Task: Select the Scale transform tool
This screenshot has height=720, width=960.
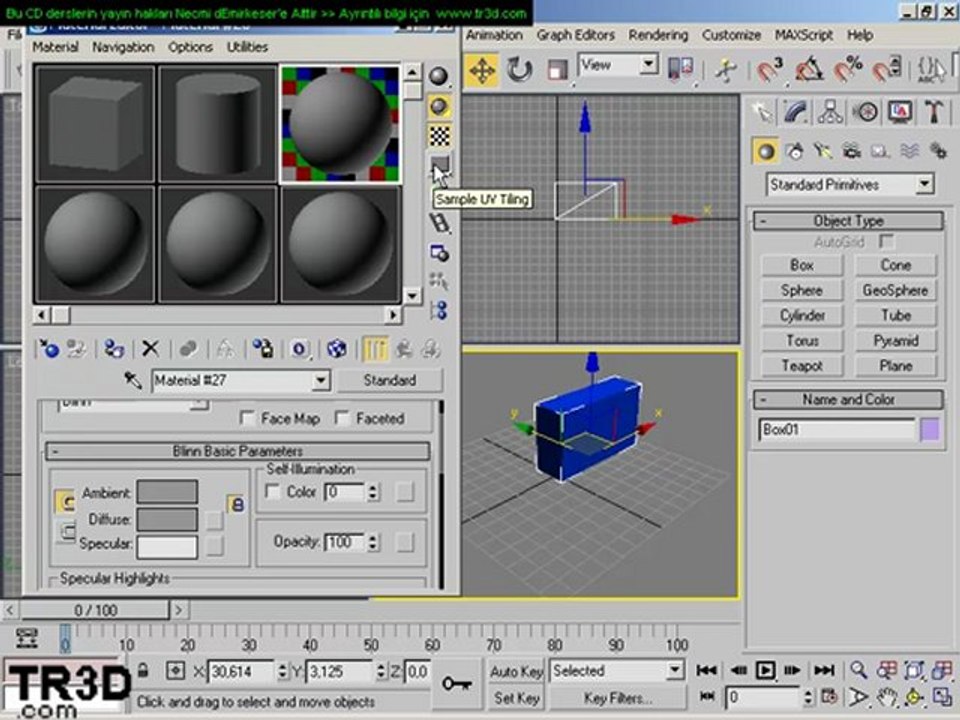Action: [557, 70]
